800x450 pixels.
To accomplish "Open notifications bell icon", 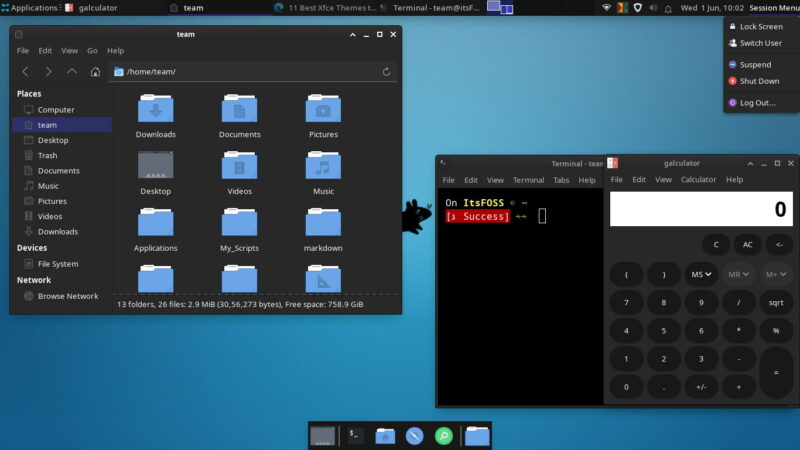I will 668,8.
